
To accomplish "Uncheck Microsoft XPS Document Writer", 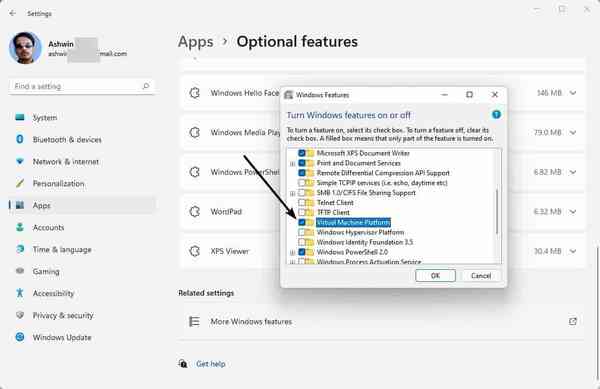I will click(x=302, y=153).
